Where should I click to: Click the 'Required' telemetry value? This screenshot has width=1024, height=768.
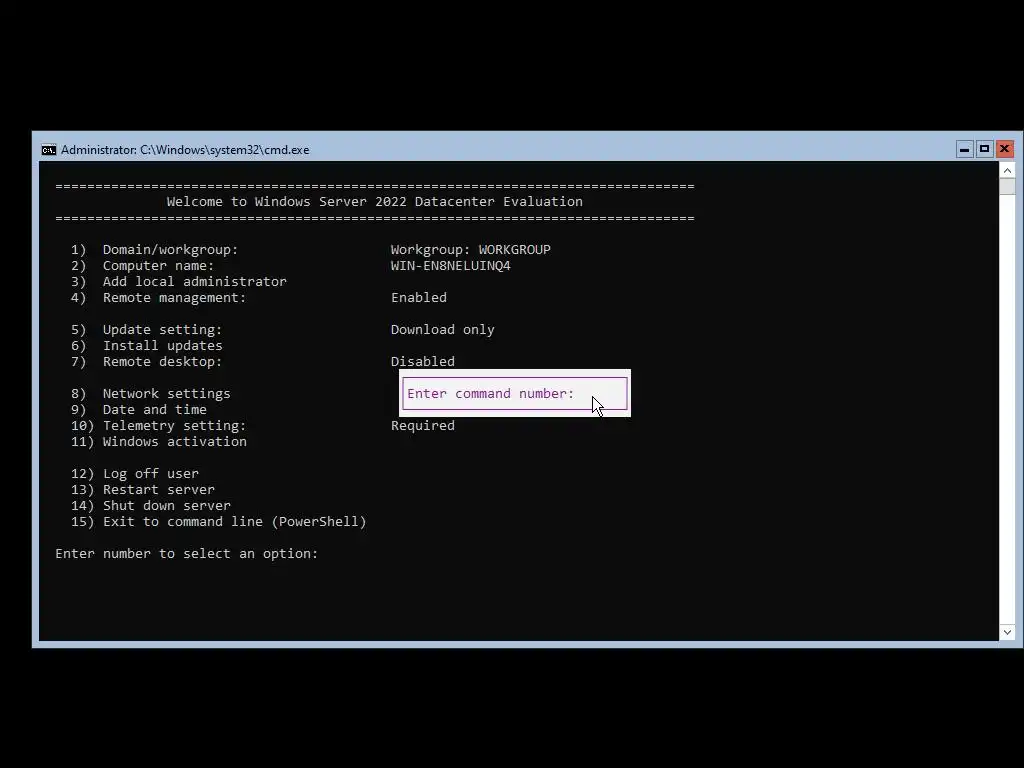(x=423, y=426)
